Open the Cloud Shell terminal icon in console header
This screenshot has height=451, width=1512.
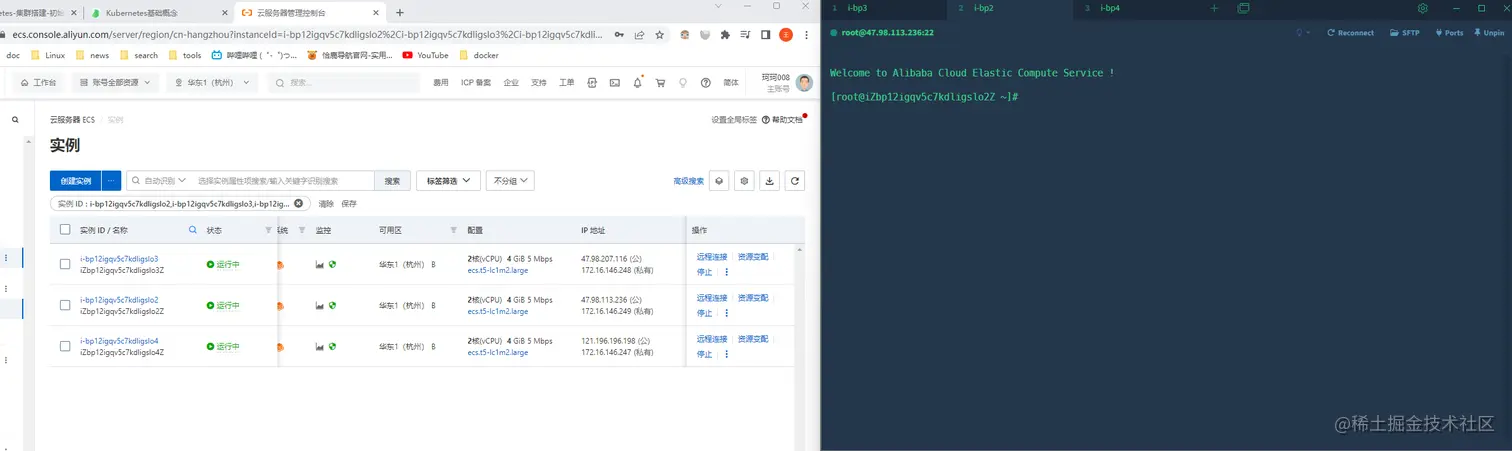click(x=615, y=83)
